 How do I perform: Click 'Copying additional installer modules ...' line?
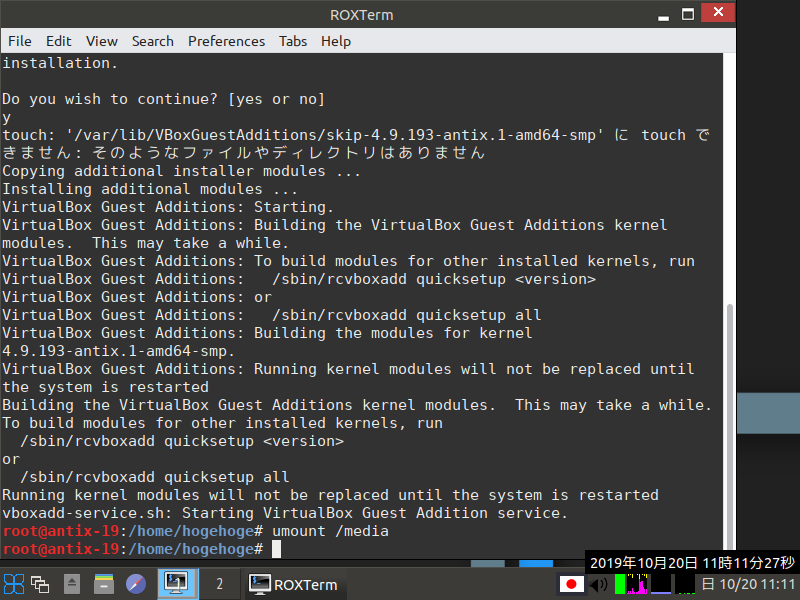click(x=181, y=171)
